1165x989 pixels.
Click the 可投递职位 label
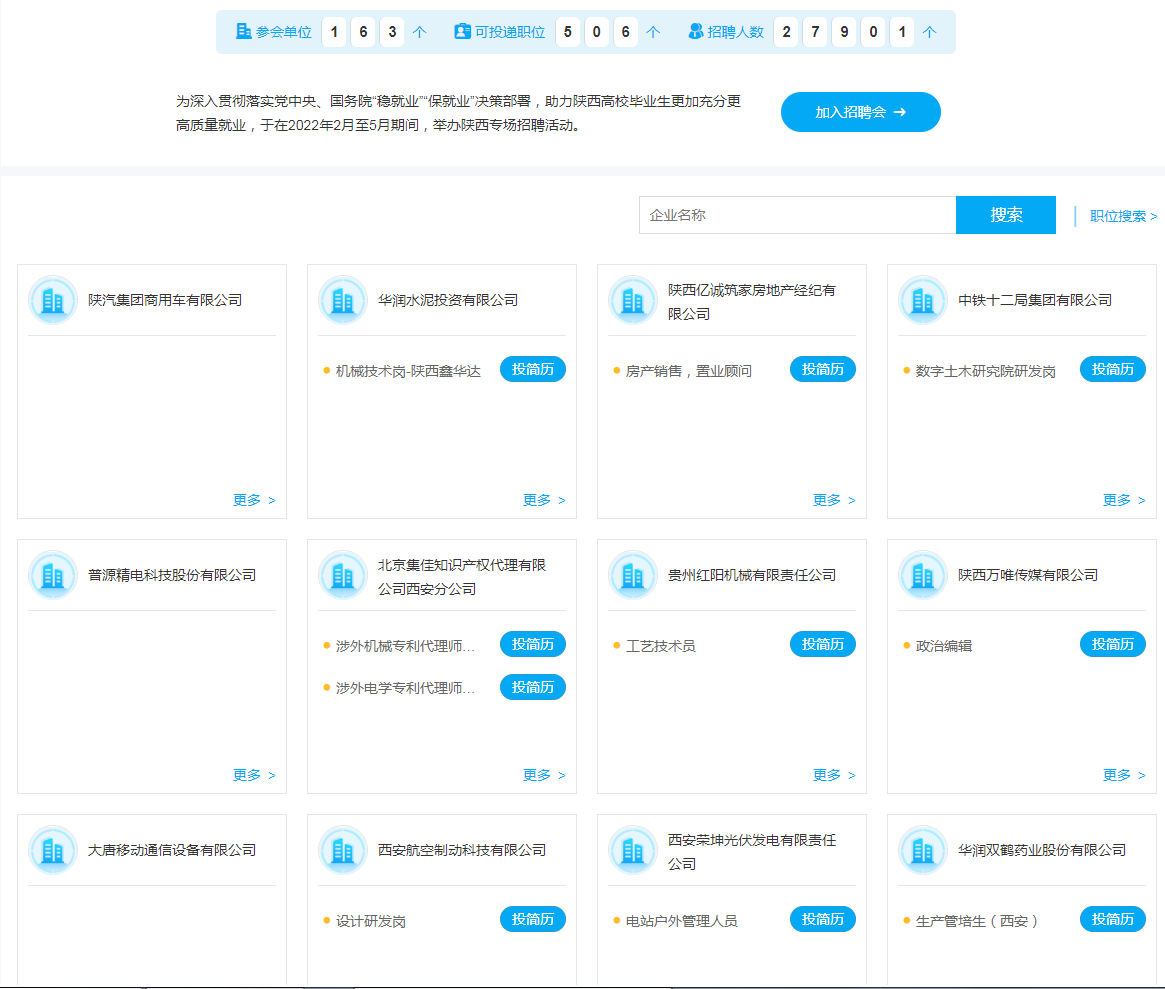(510, 32)
